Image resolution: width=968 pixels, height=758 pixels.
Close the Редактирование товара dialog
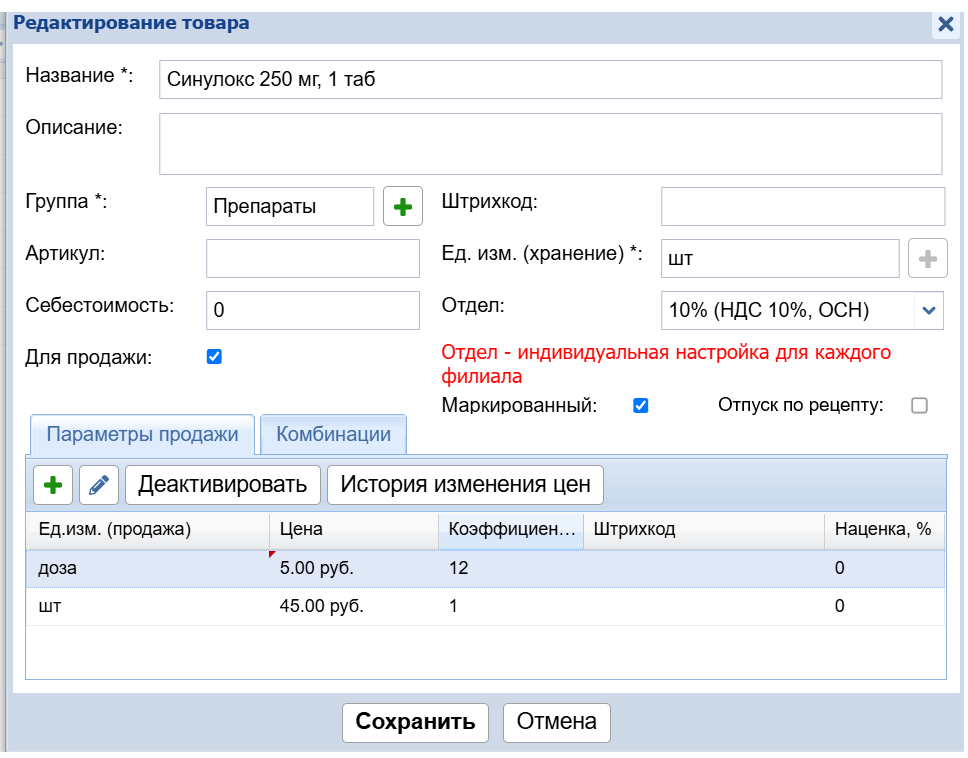(x=945, y=24)
